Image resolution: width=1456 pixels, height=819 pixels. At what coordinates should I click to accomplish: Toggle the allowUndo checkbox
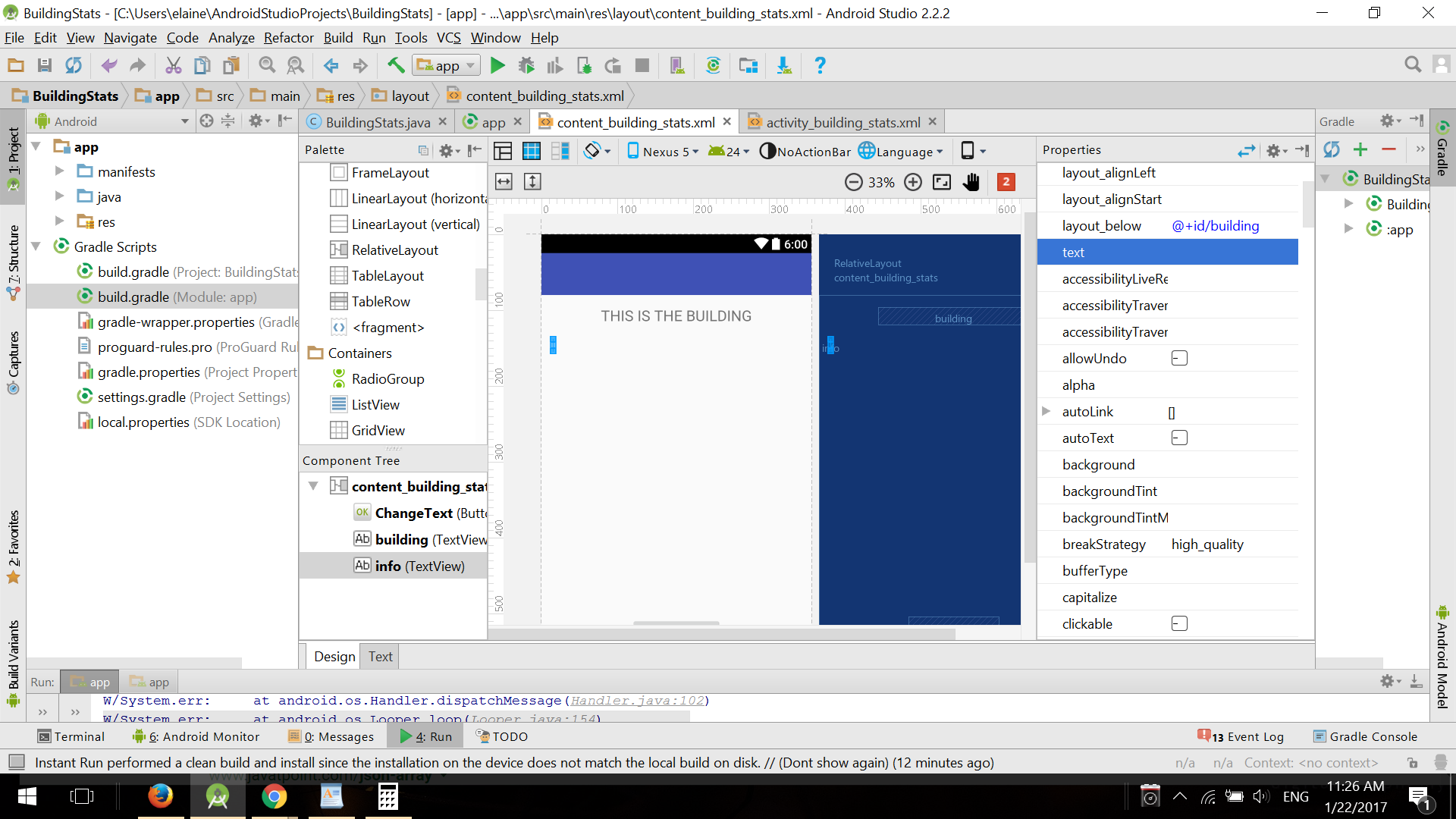[x=1178, y=358]
